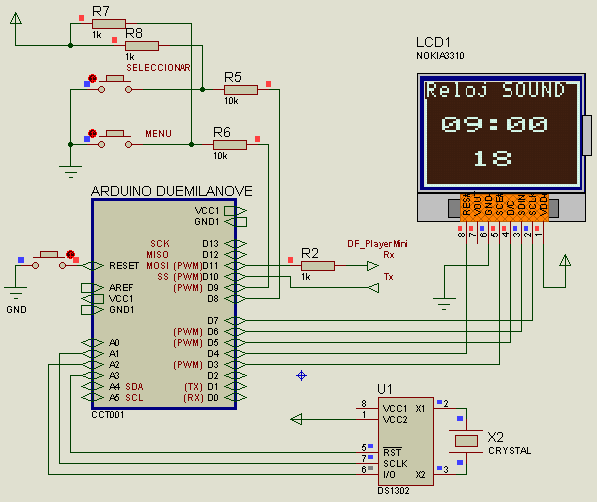Viewport: 597px width, 502px height.
Task: Select power terminal connected to LCD VDD
Action: pyautogui.click(x=565, y=261)
